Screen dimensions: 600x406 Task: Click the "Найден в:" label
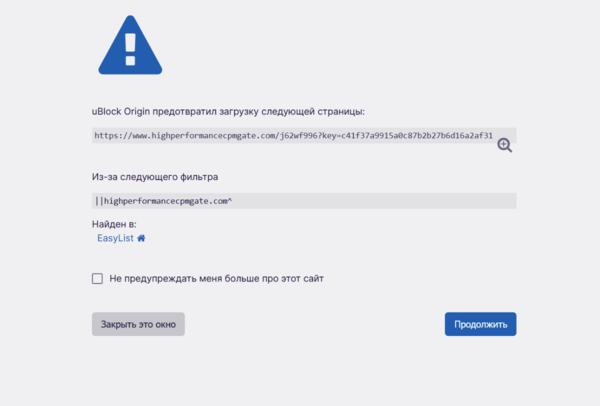click(x=114, y=225)
